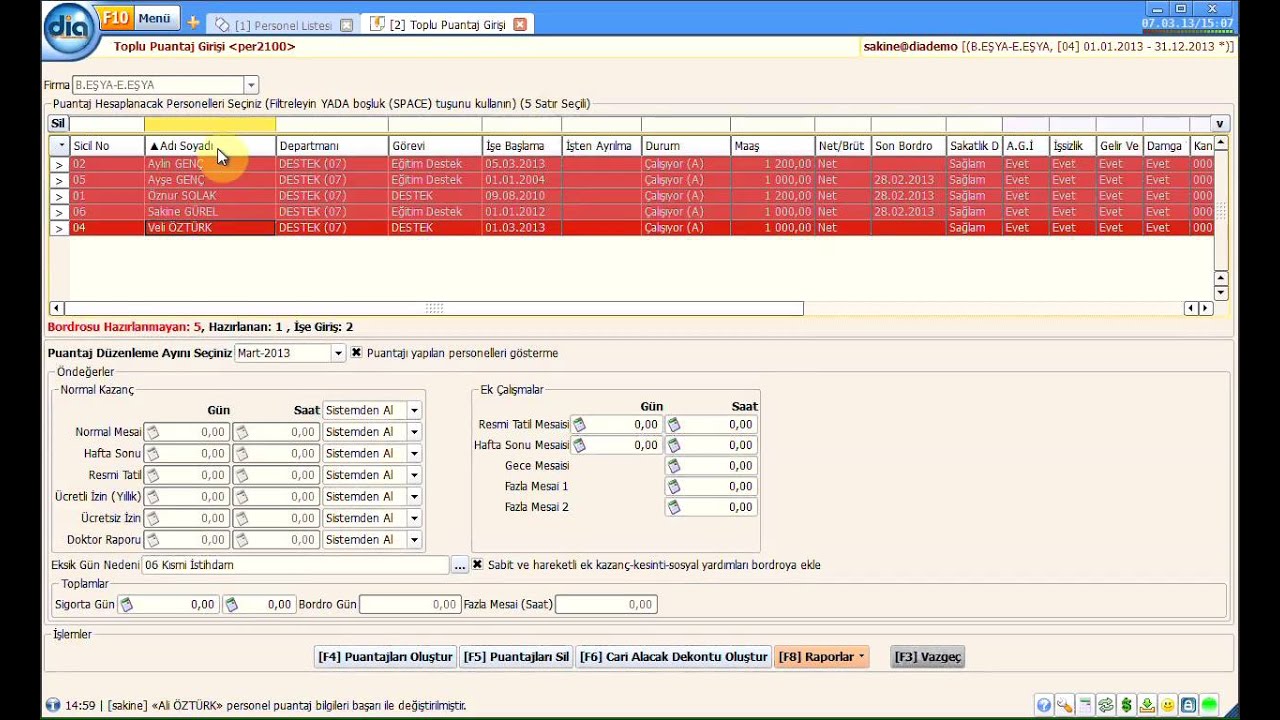This screenshot has width=1280, height=720.
Task: Click calculator icon of Hafta Sonu Gün field
Action: coord(153,454)
